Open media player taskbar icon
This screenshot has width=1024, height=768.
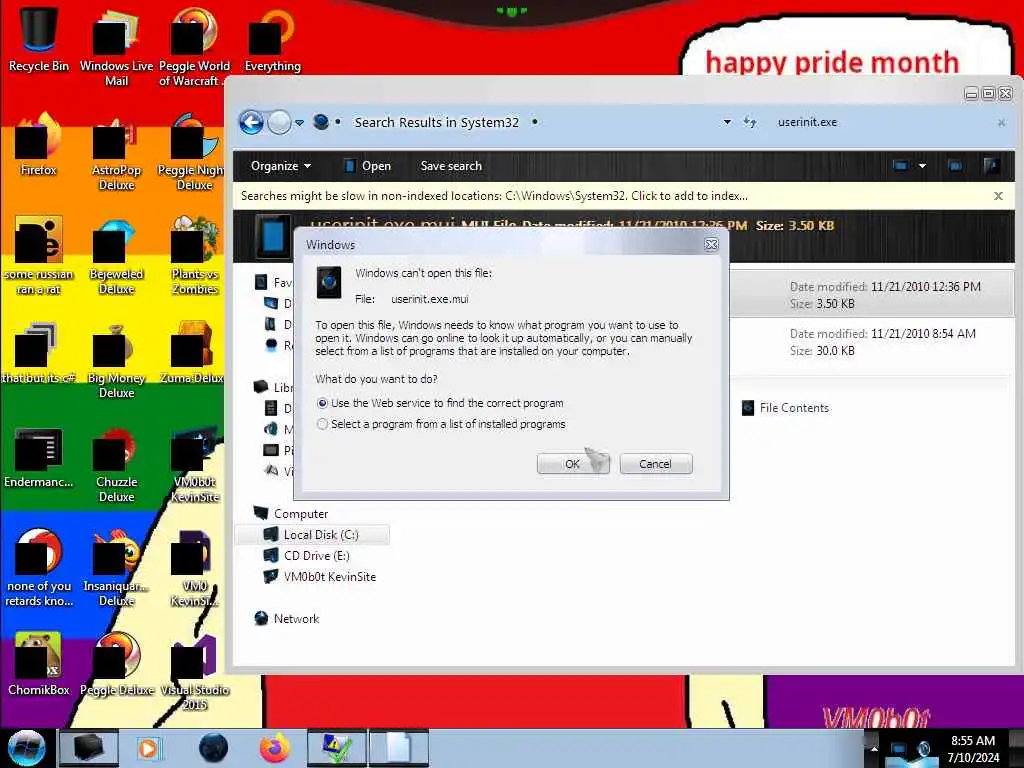[x=148, y=748]
